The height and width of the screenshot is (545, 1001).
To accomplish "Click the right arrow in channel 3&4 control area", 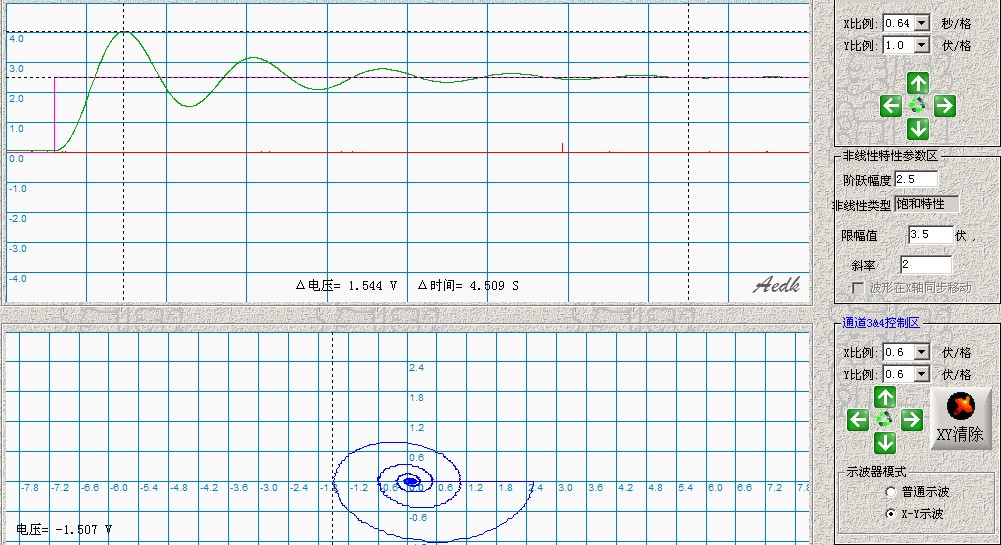I will coord(911,420).
